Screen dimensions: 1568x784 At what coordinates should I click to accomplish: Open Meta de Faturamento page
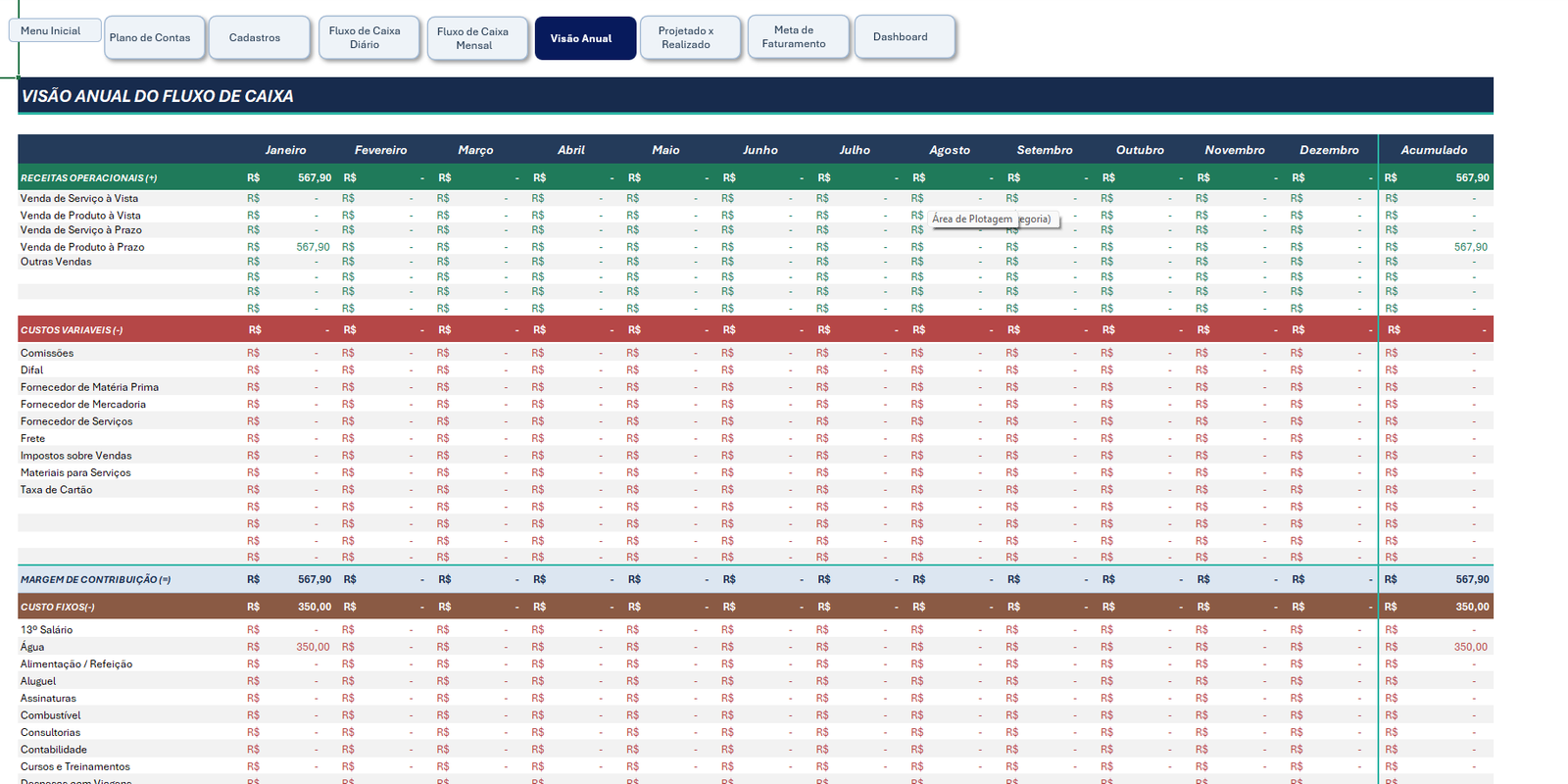(x=798, y=36)
